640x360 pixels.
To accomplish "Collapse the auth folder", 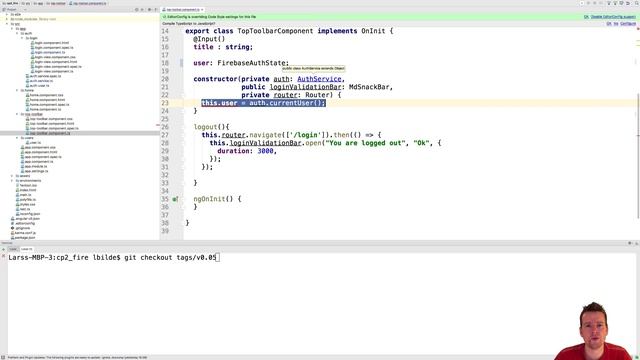I will pyautogui.click(x=17, y=33).
